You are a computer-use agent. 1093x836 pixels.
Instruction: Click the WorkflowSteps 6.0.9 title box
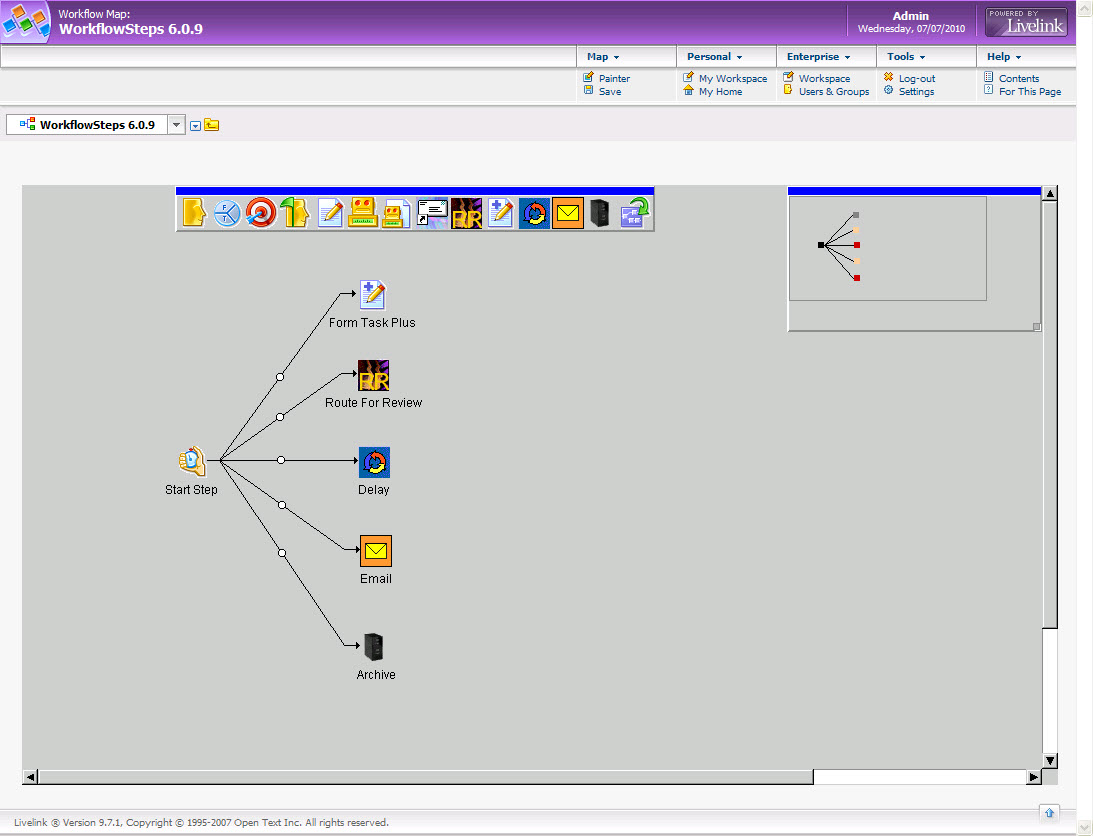click(x=87, y=125)
